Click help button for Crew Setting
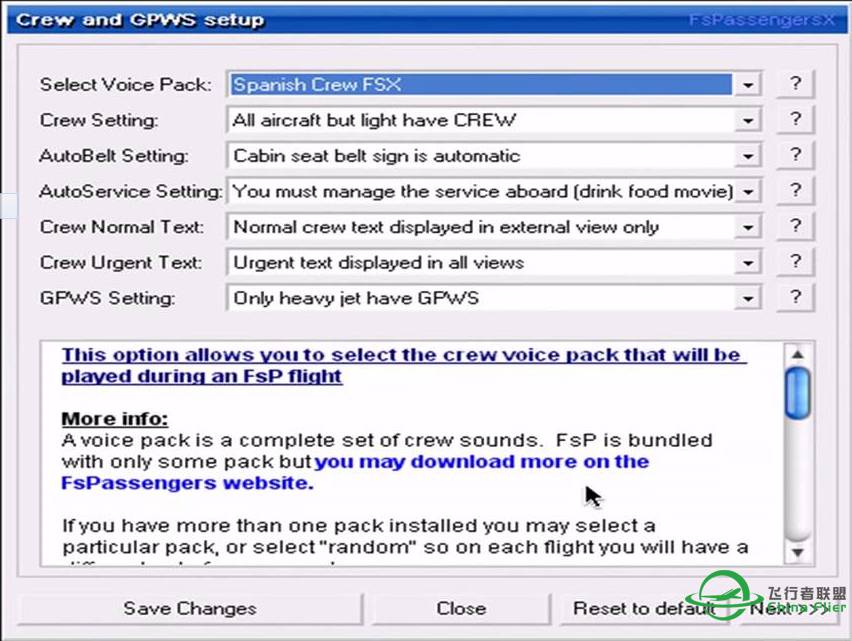 pyautogui.click(x=795, y=120)
